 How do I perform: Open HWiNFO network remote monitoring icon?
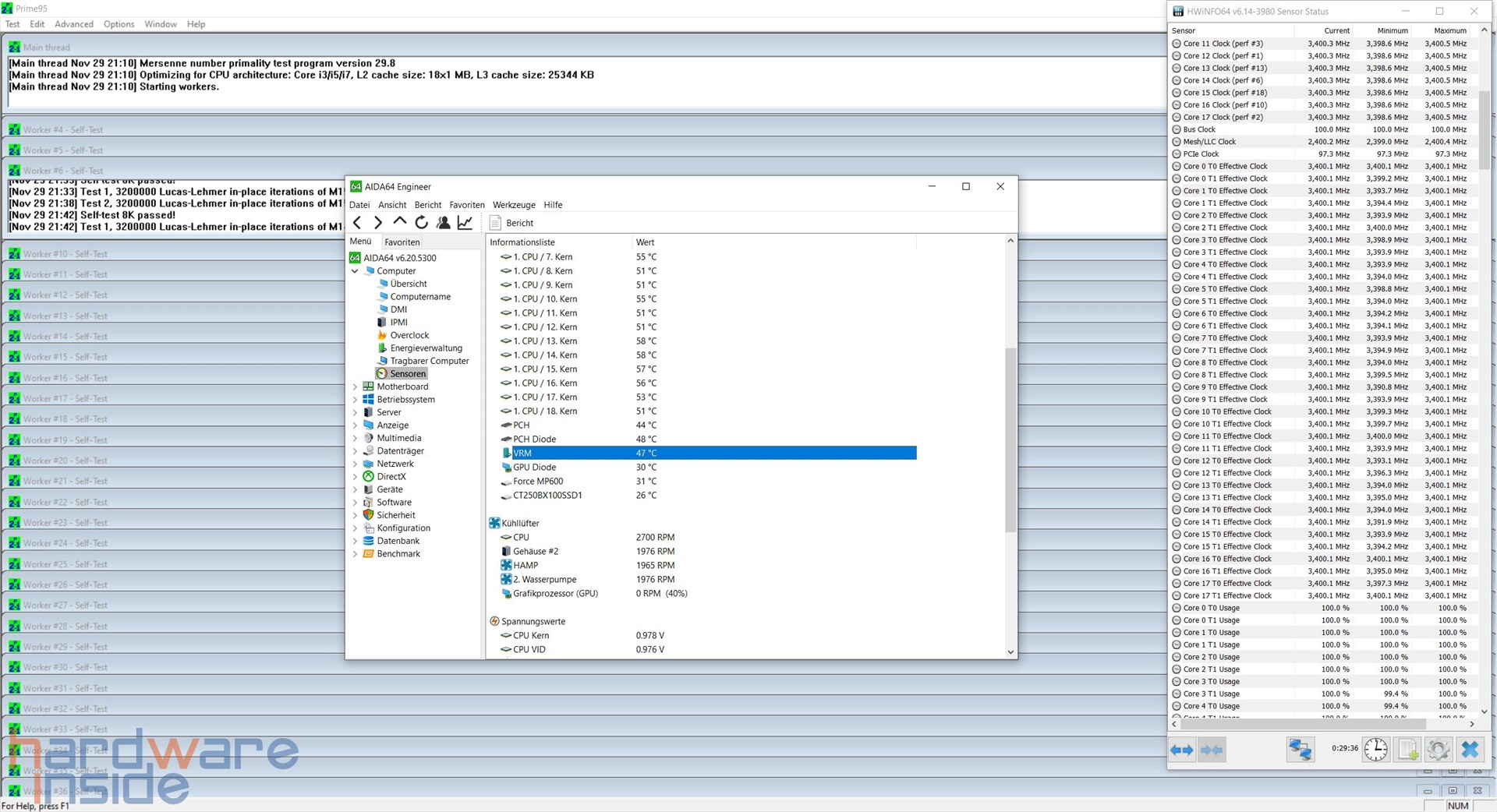[1300, 750]
